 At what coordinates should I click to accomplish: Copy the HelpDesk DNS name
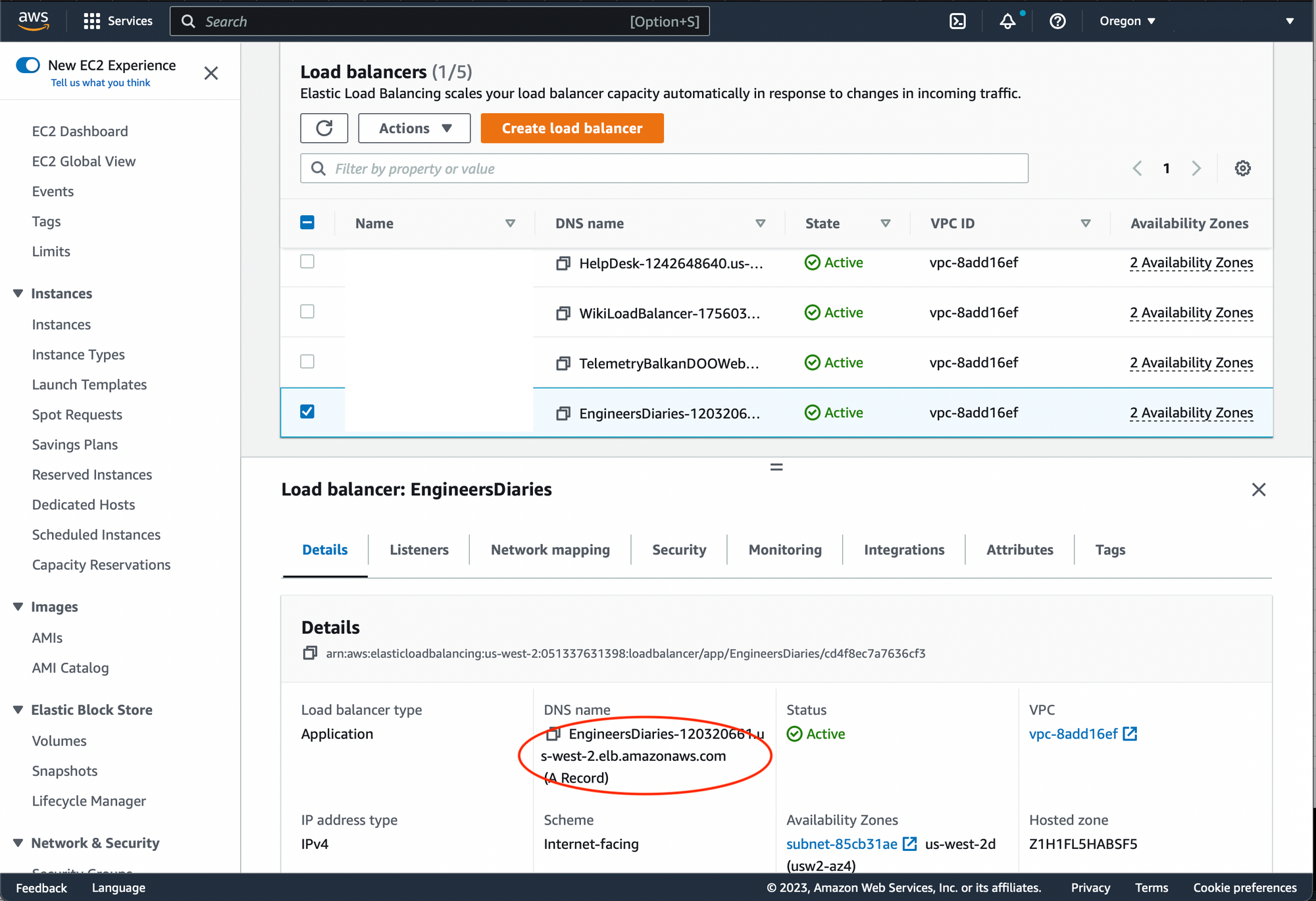[563, 263]
